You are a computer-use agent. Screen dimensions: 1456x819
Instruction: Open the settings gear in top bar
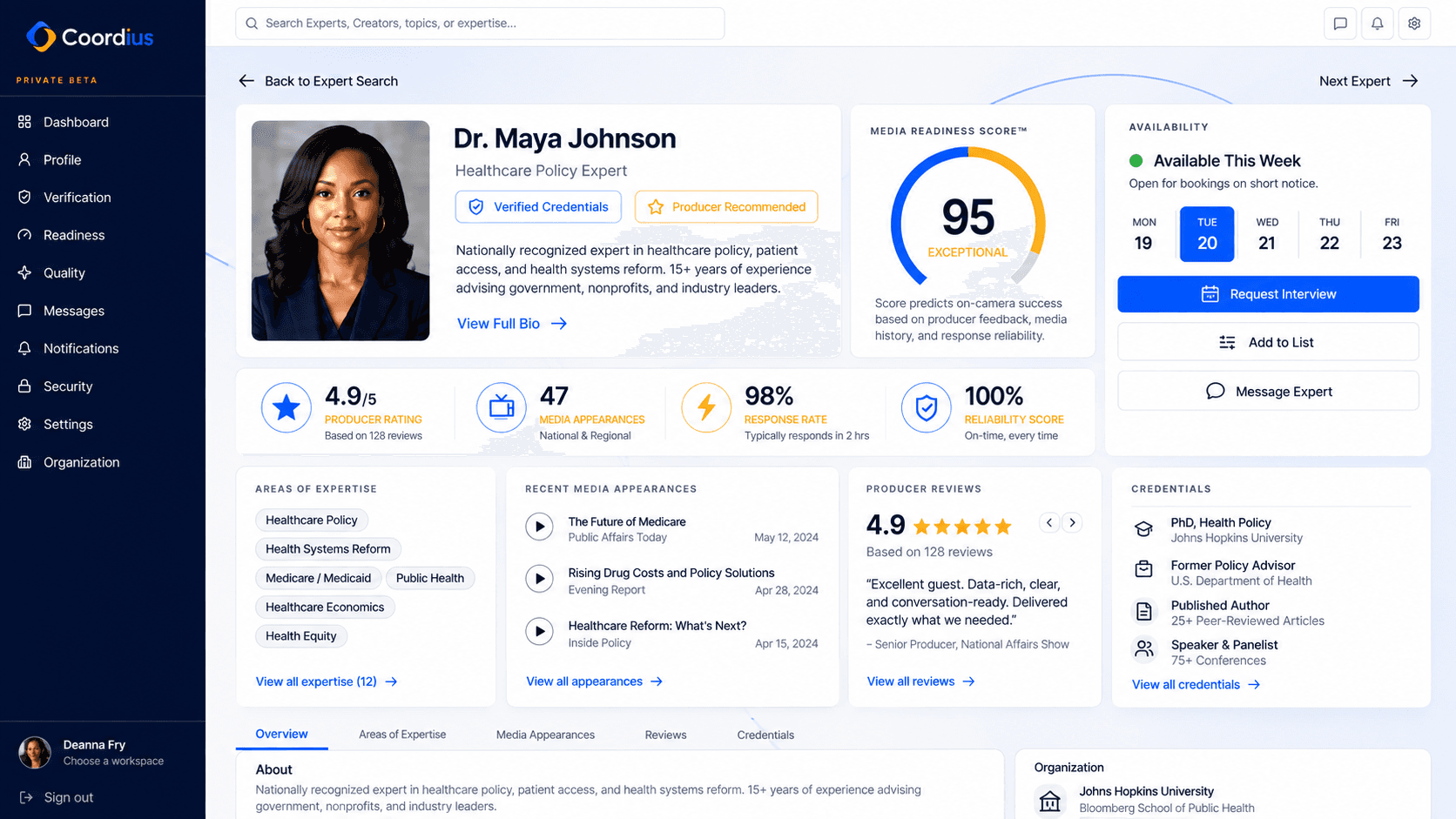coord(1414,23)
